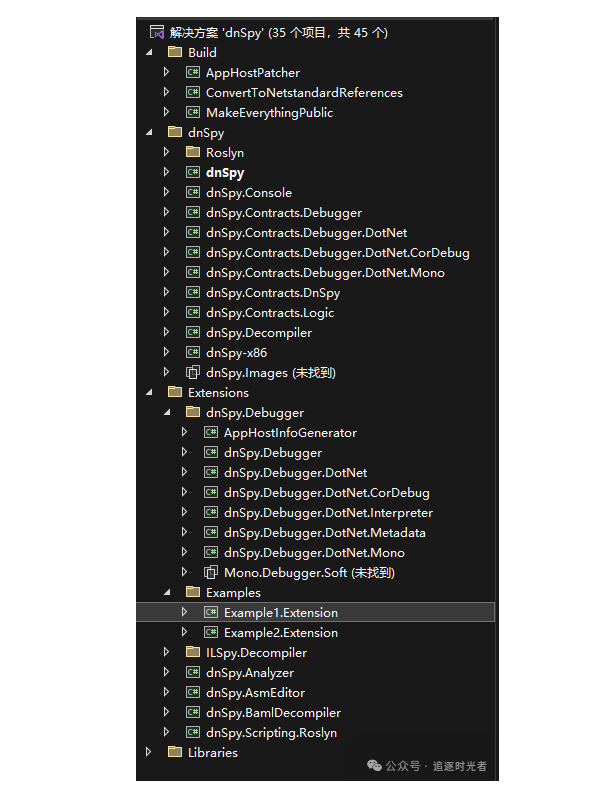Select dnSpy.Debugger.DotNet.Metadata project
Viewport: 603px width, 788px height.
[x=325, y=533]
